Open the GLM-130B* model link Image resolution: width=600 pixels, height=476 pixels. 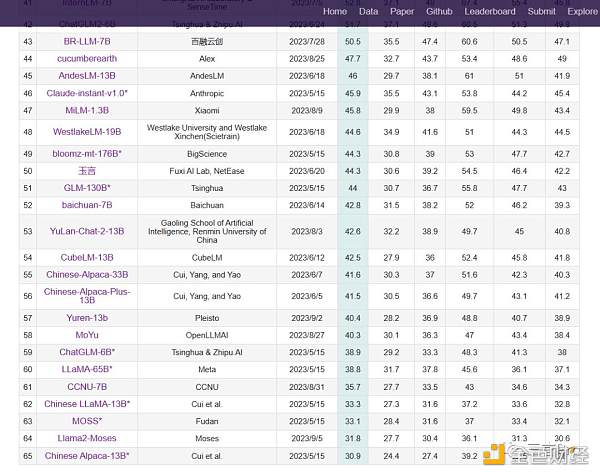tap(87, 188)
